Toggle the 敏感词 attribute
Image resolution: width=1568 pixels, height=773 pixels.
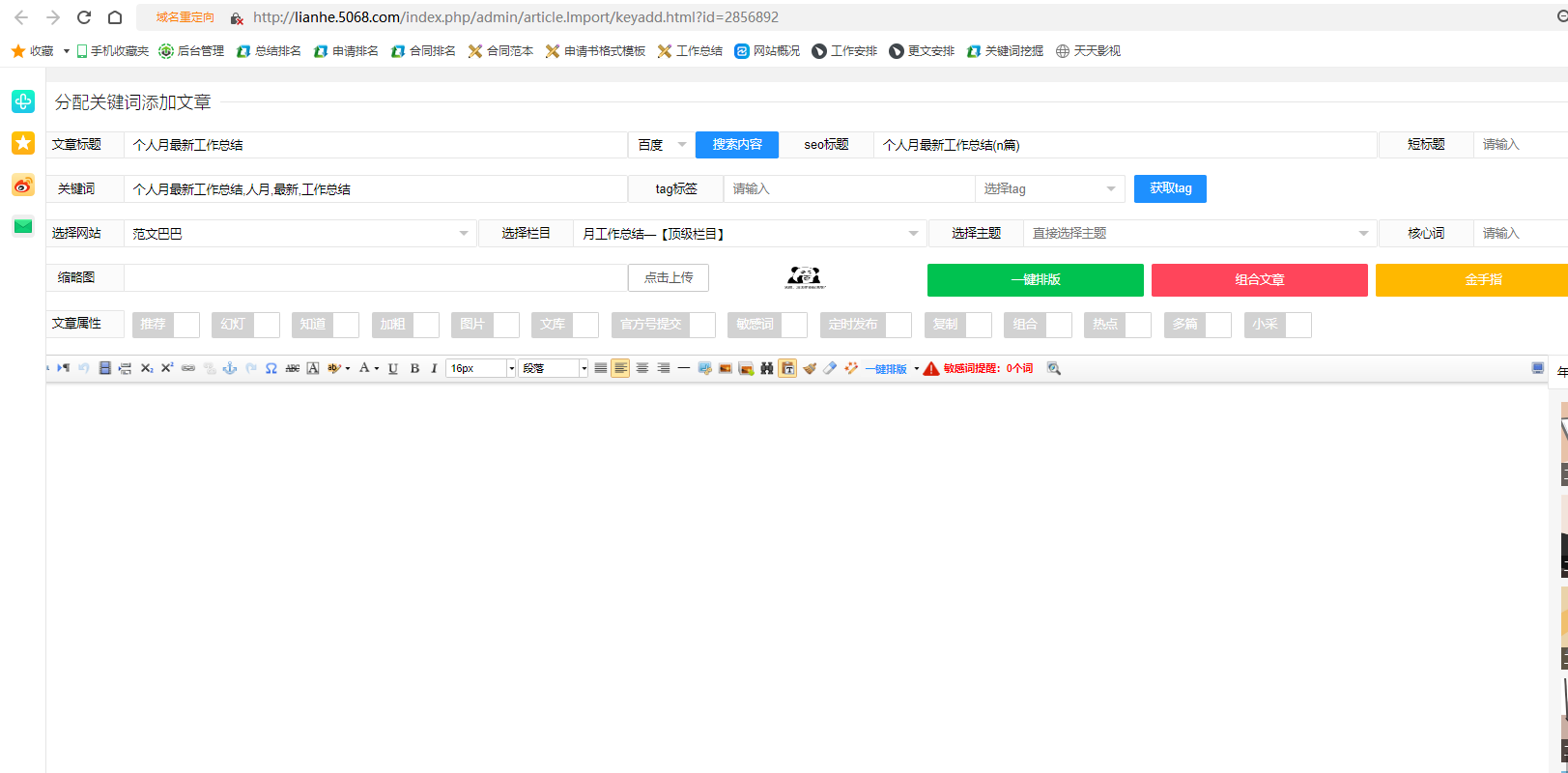point(768,325)
